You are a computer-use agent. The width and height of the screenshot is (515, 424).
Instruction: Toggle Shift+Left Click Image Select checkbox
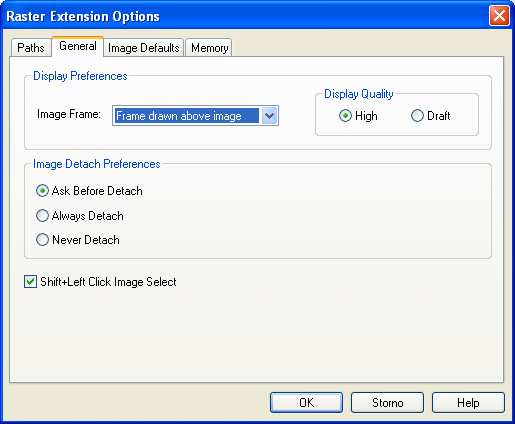point(30,282)
